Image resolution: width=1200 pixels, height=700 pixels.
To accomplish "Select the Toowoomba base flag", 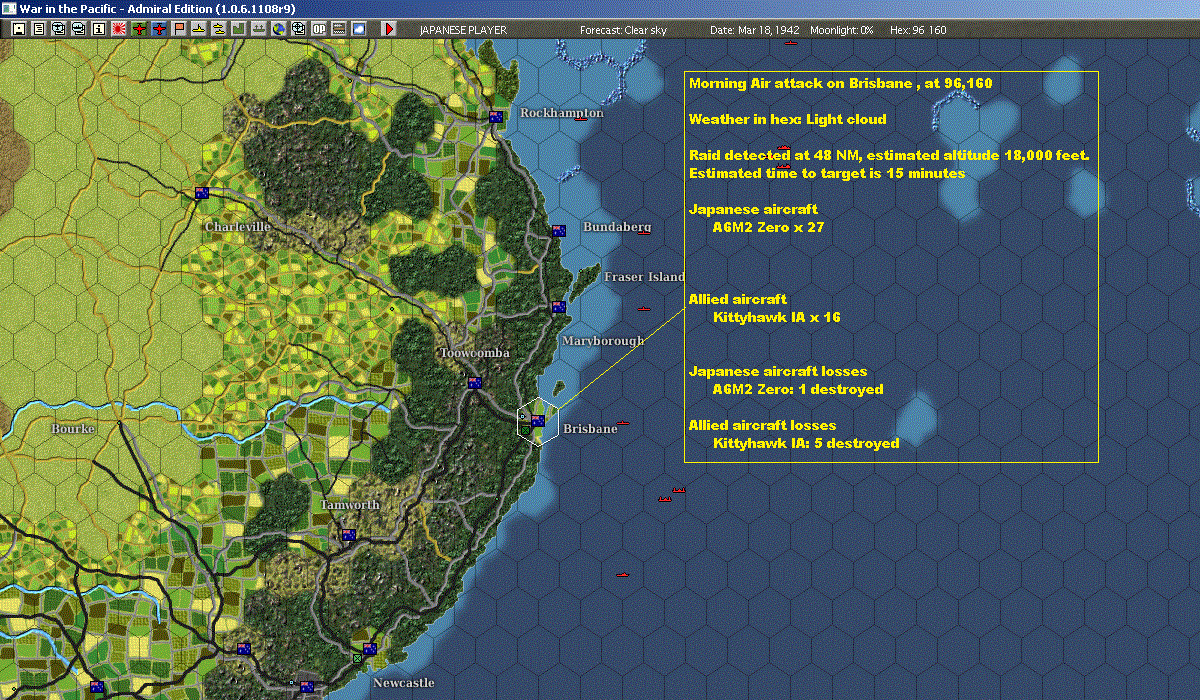I will point(475,383).
